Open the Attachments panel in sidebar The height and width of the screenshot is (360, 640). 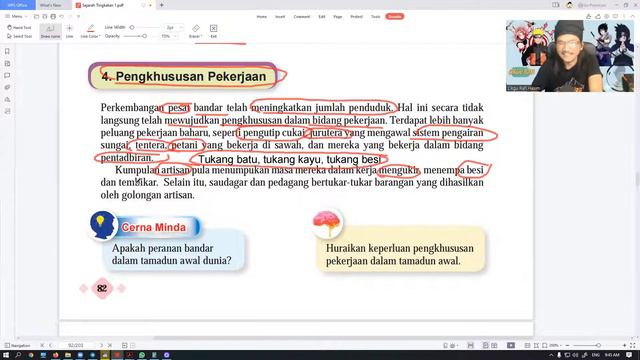(7, 87)
